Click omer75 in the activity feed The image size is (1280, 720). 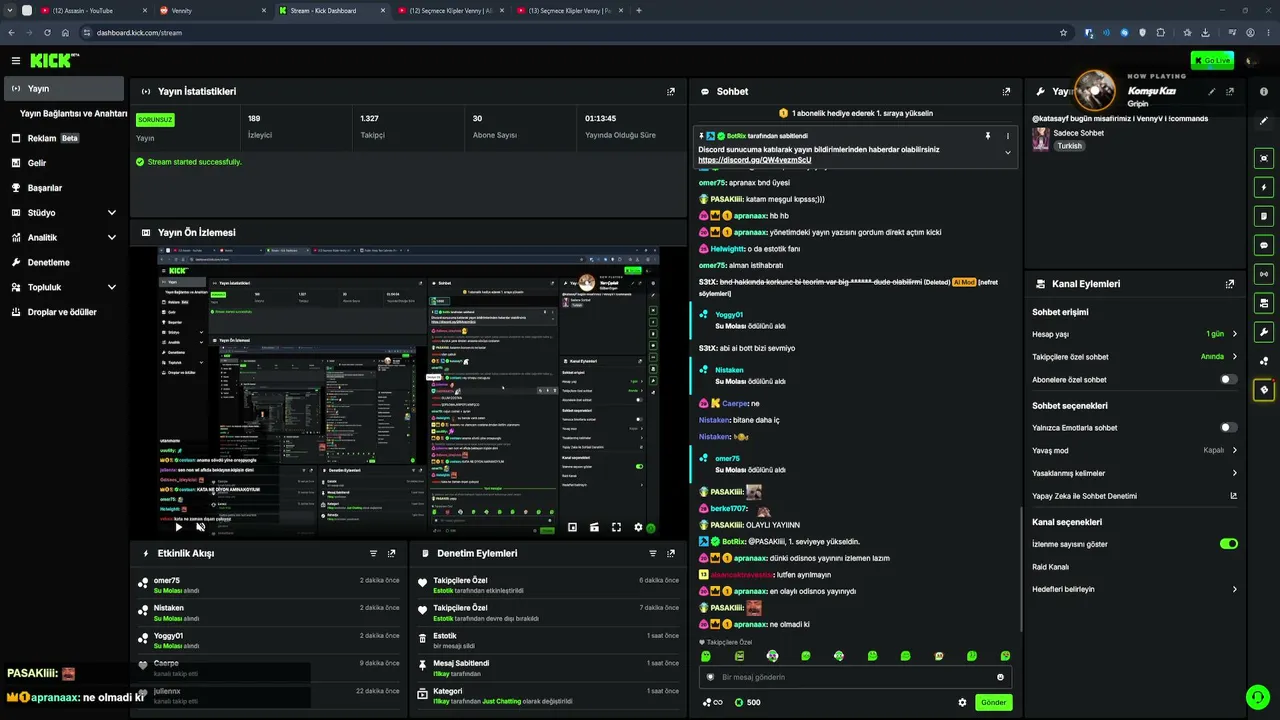tap(166, 581)
